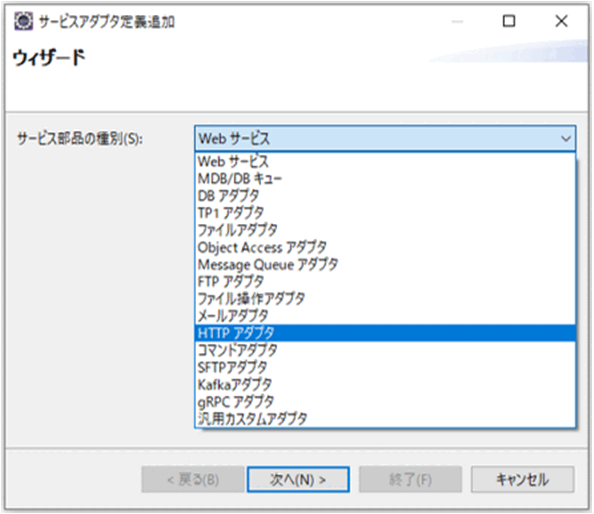The height and width of the screenshot is (514, 594).
Task: Select the highlighted HTTP アダプタ item
Action: click(385, 333)
